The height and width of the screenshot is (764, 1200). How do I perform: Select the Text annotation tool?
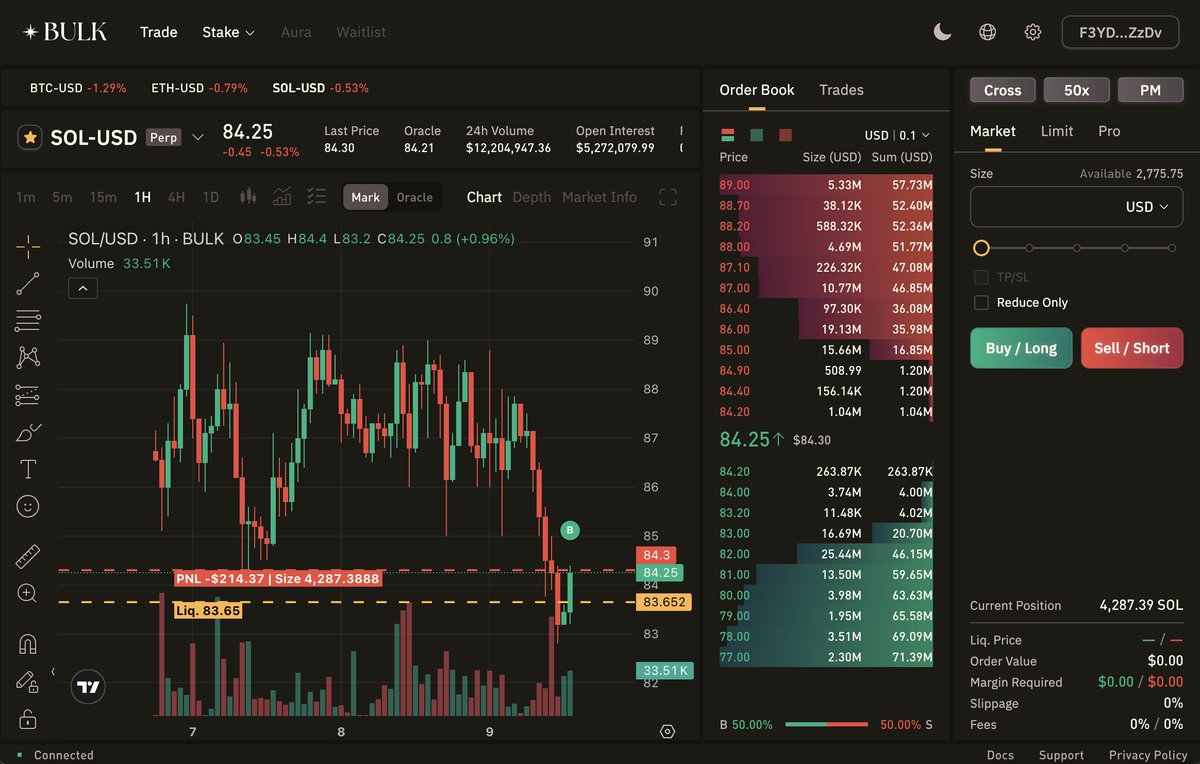[x=28, y=469]
